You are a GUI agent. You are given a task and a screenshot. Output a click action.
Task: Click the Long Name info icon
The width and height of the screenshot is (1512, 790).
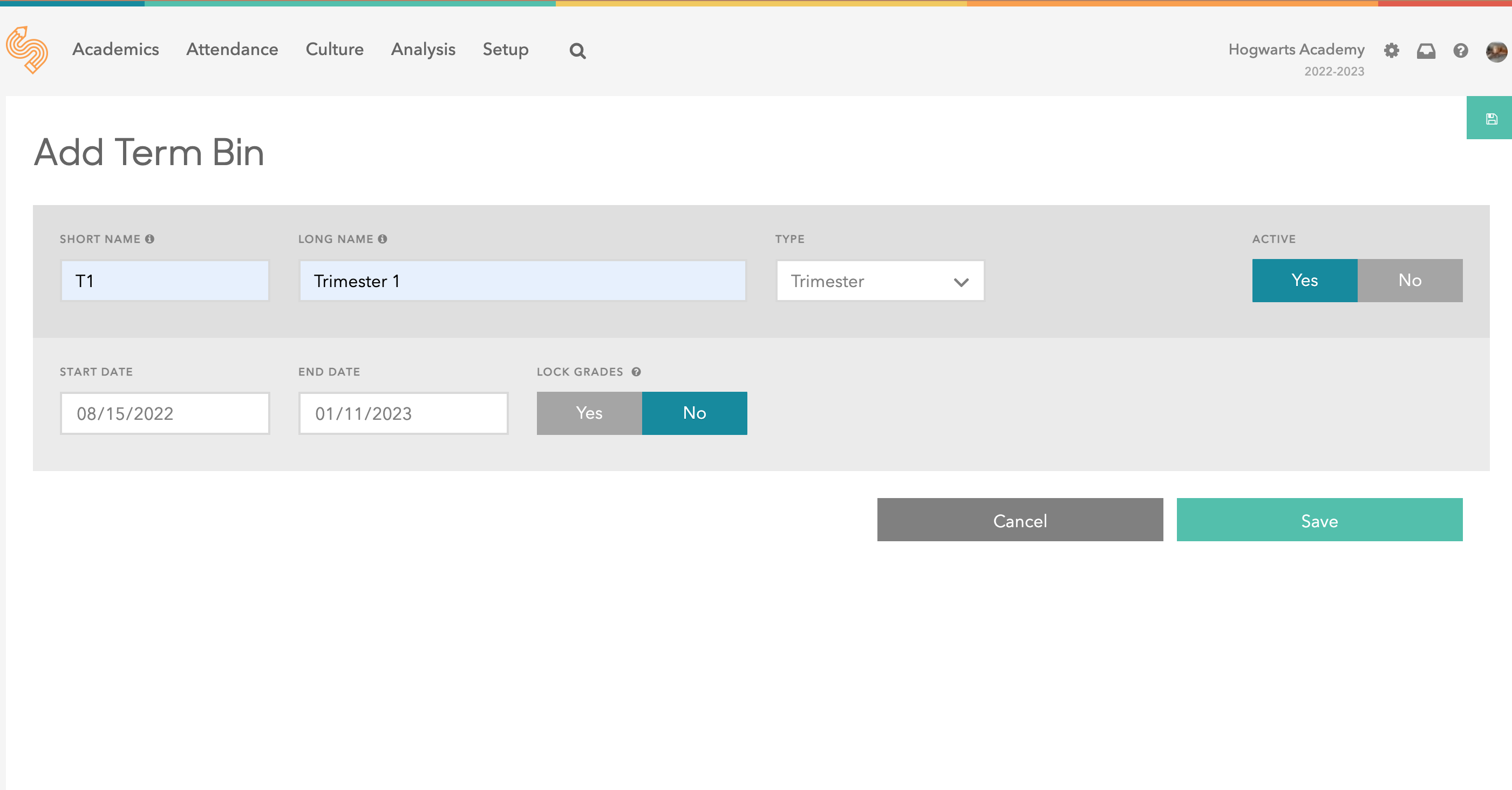[383, 239]
